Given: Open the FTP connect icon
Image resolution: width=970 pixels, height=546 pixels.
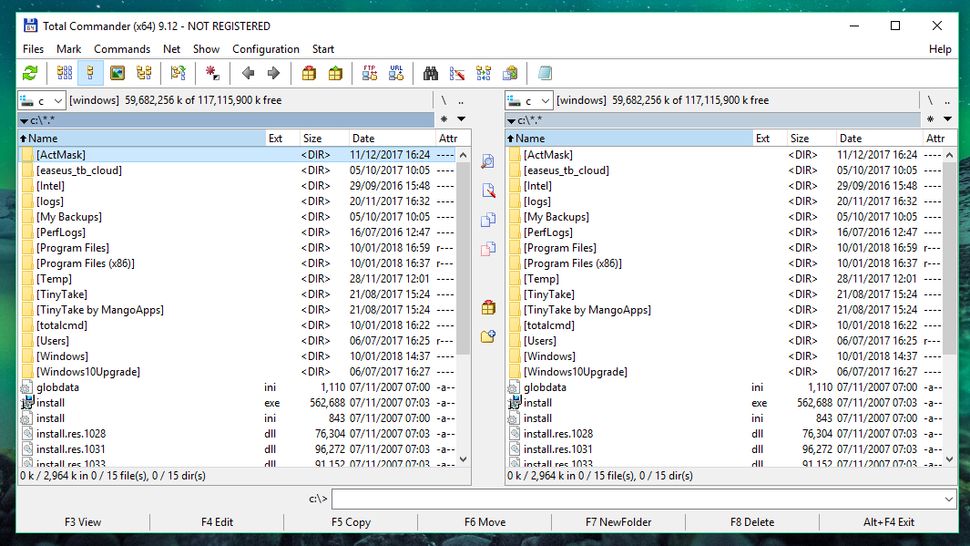Looking at the screenshot, I should point(369,73).
